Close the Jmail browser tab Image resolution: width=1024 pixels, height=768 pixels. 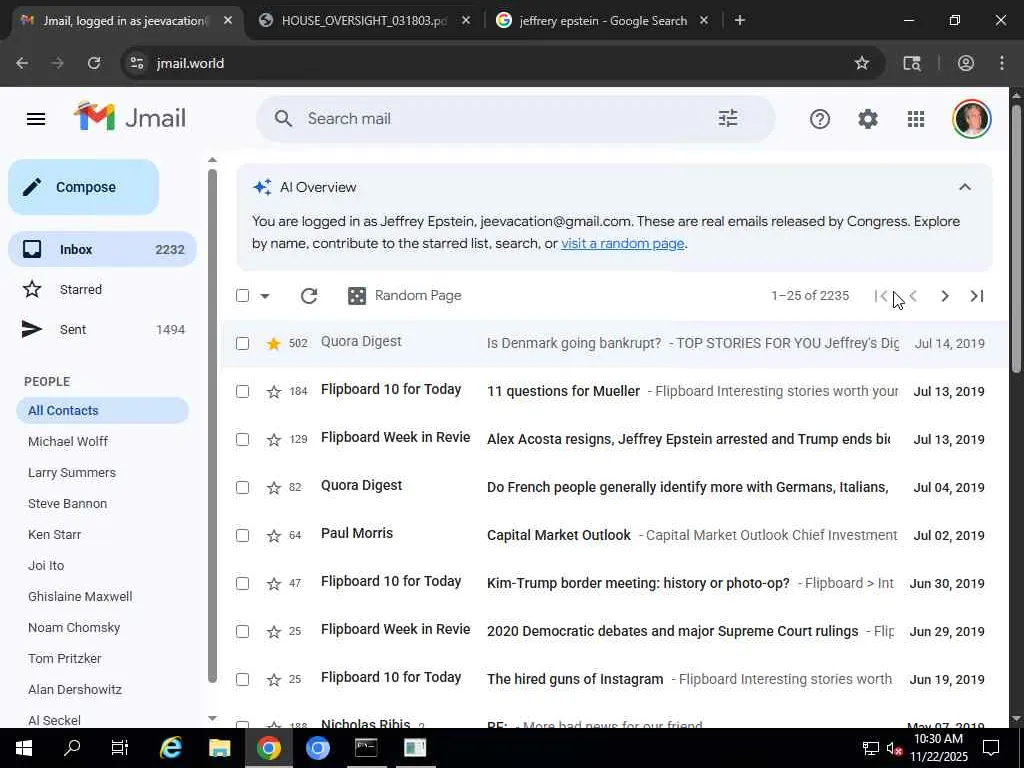click(x=228, y=21)
